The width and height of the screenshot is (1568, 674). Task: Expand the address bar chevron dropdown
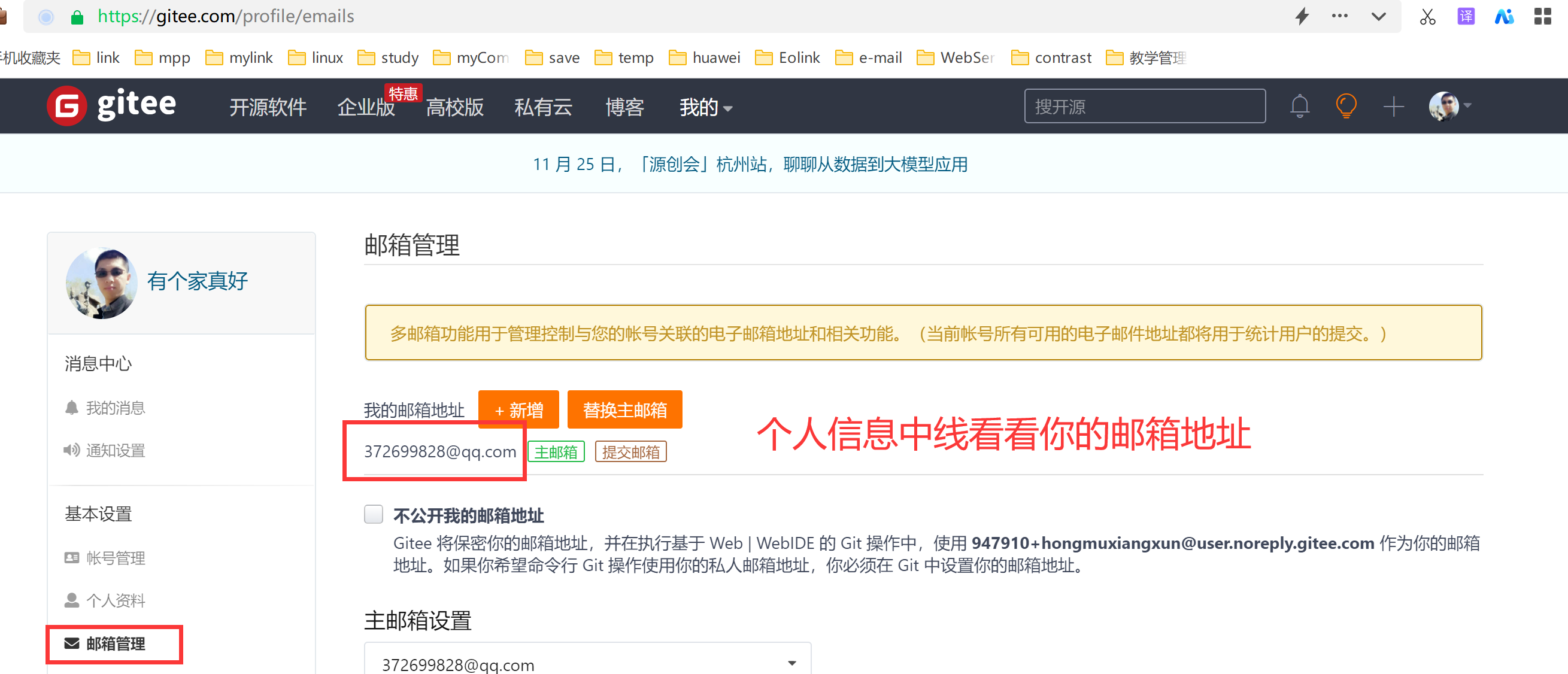[x=1378, y=16]
